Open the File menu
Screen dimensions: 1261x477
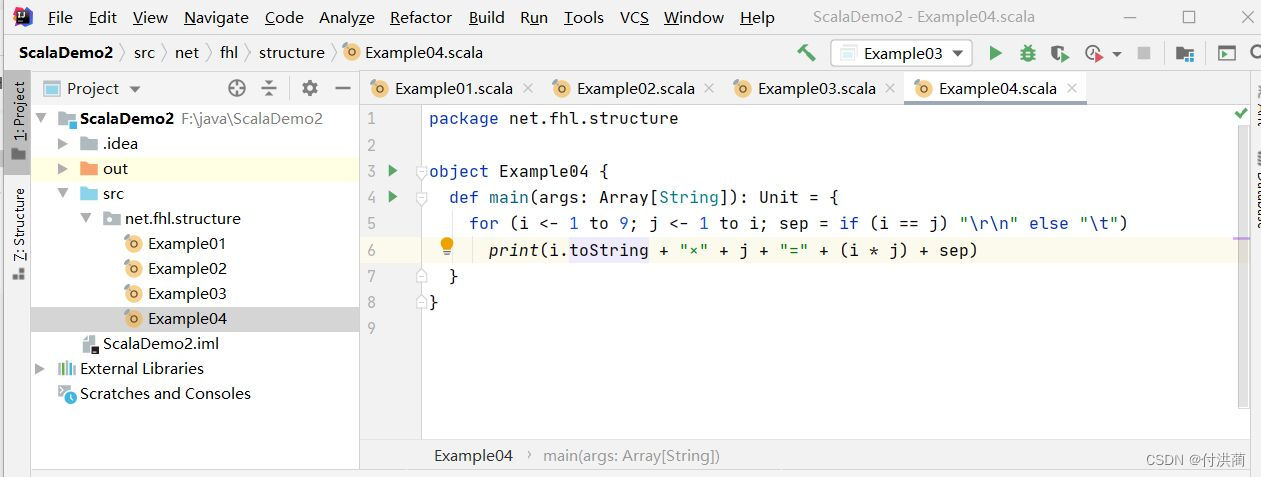point(60,17)
